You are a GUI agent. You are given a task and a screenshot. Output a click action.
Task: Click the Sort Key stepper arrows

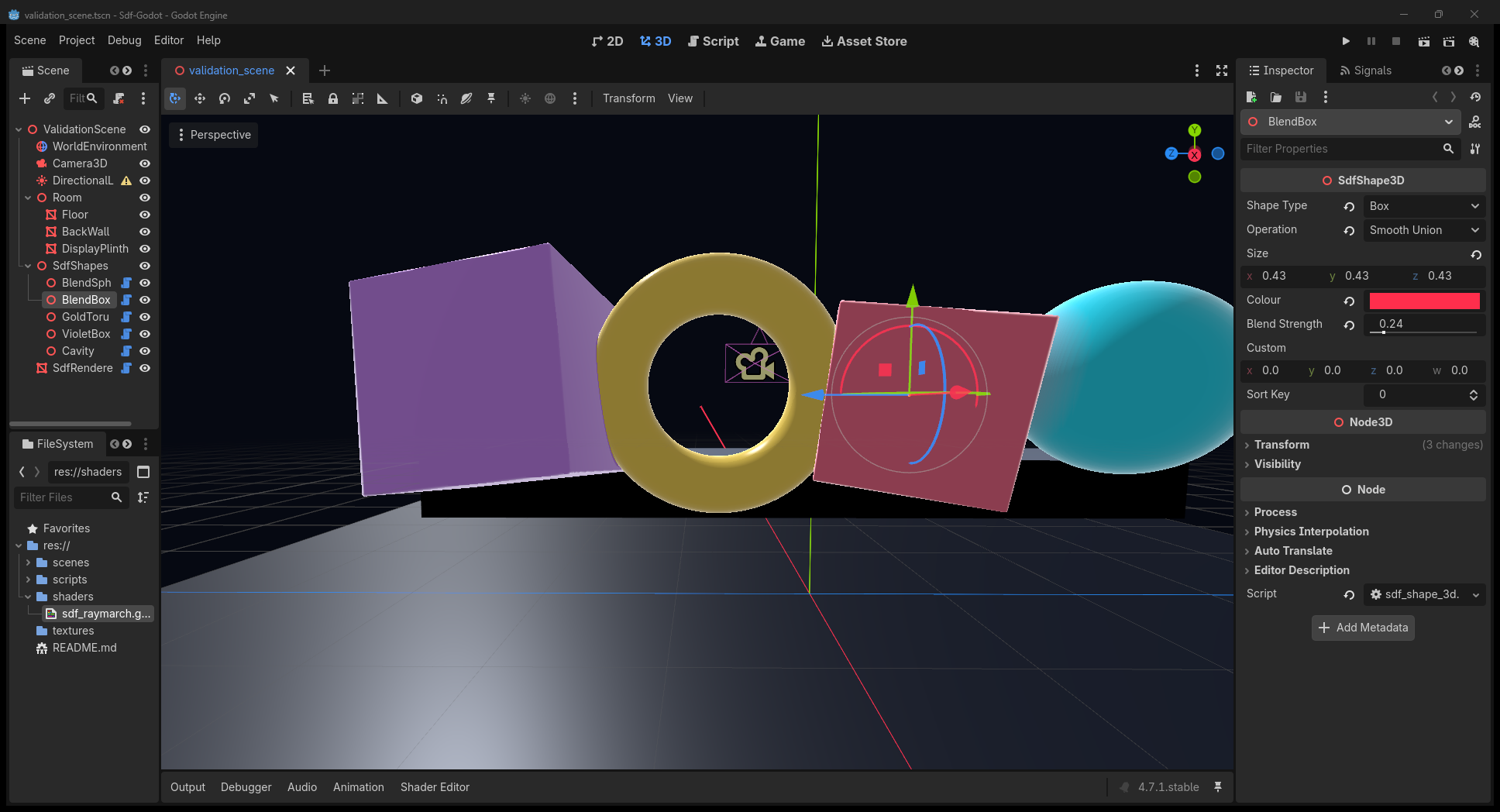pos(1473,395)
